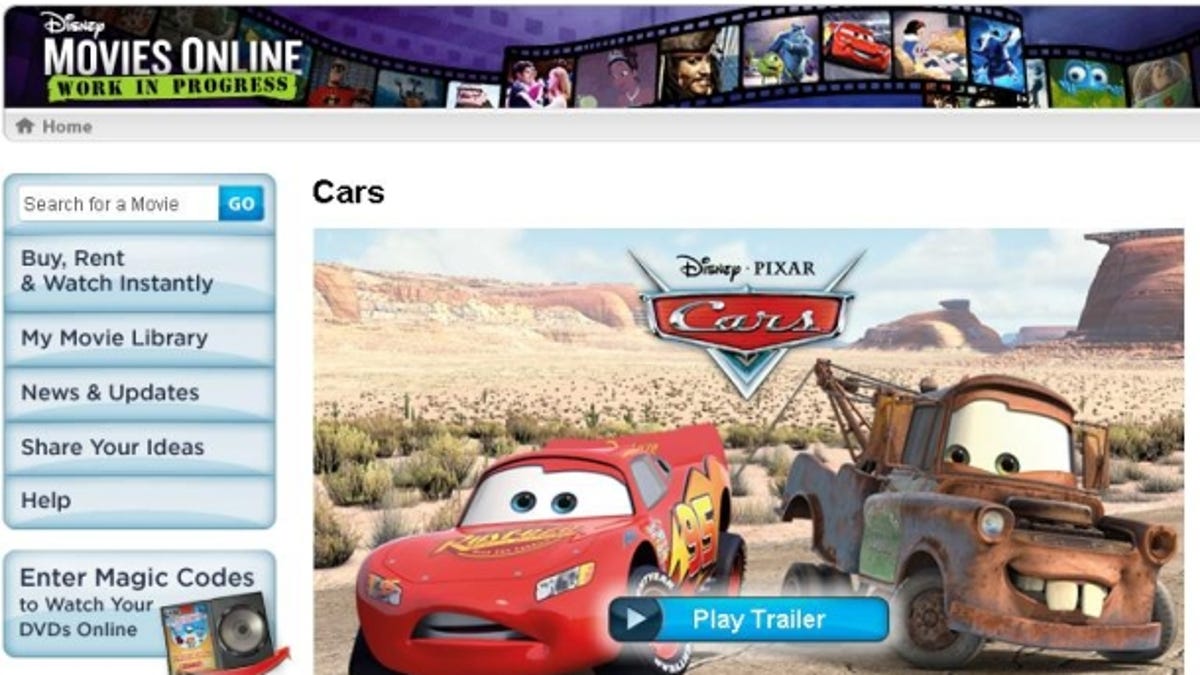
Task: Open News & Updates section
Action: pos(139,392)
